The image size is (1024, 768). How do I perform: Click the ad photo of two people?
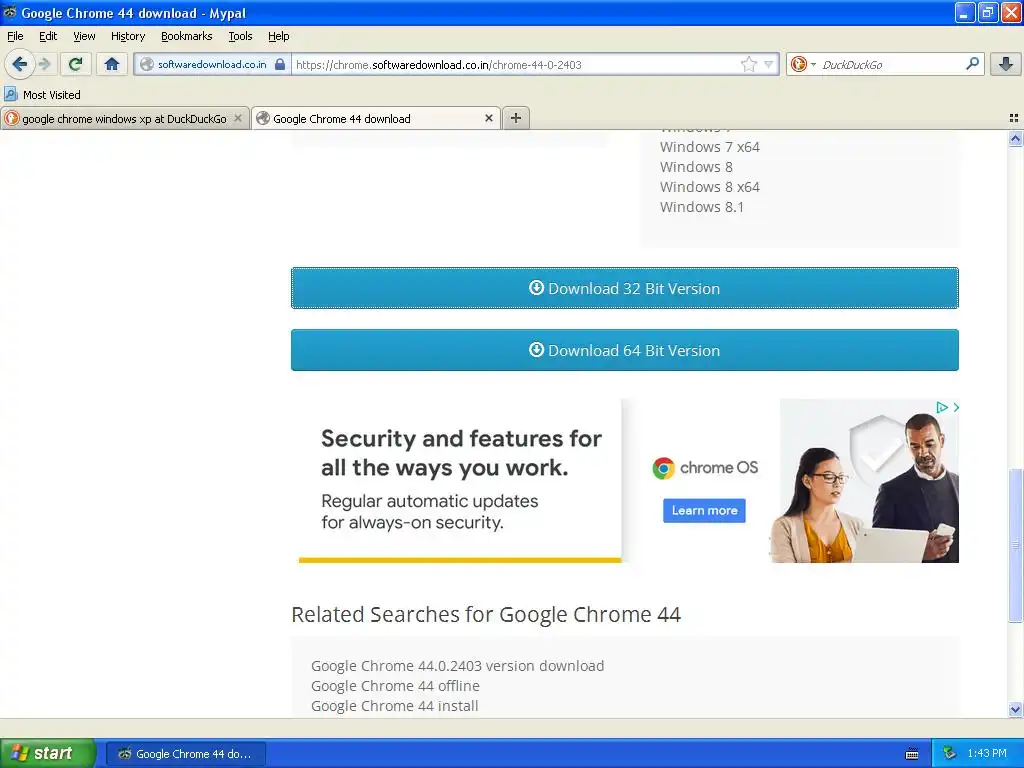864,481
